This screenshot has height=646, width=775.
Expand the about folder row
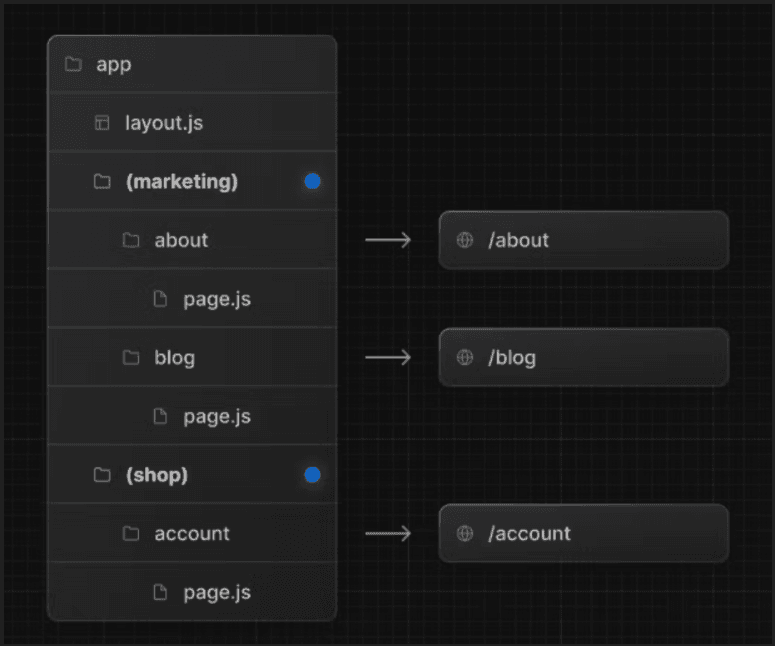[x=181, y=240]
